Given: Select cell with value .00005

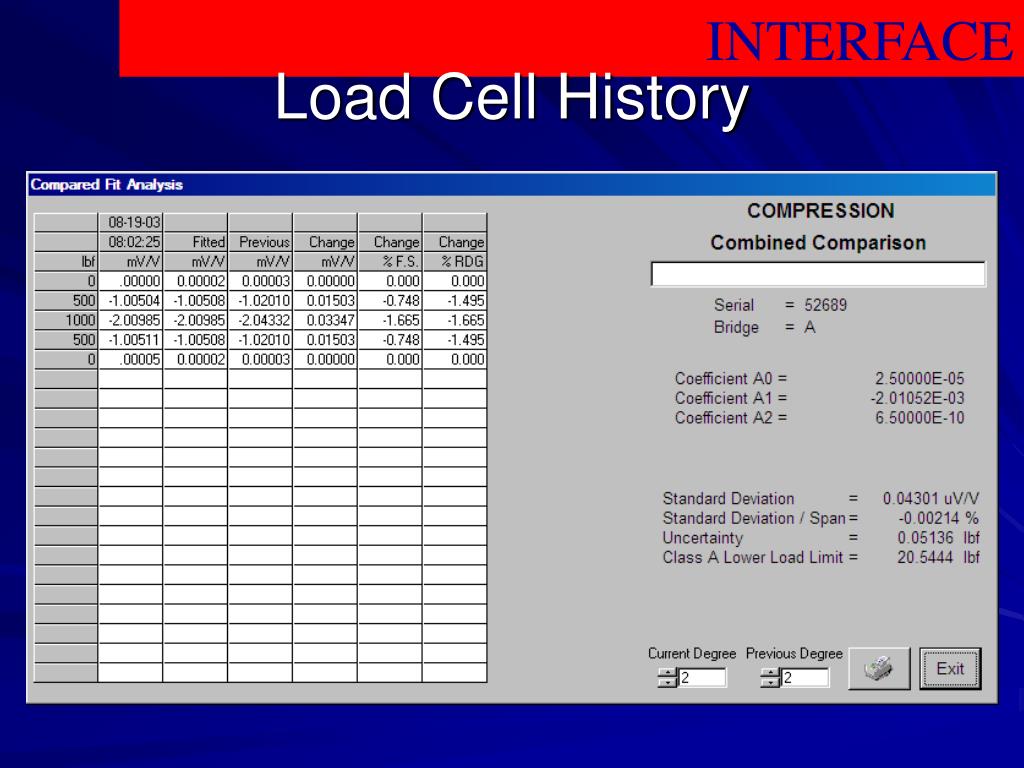Looking at the screenshot, I should [x=131, y=359].
